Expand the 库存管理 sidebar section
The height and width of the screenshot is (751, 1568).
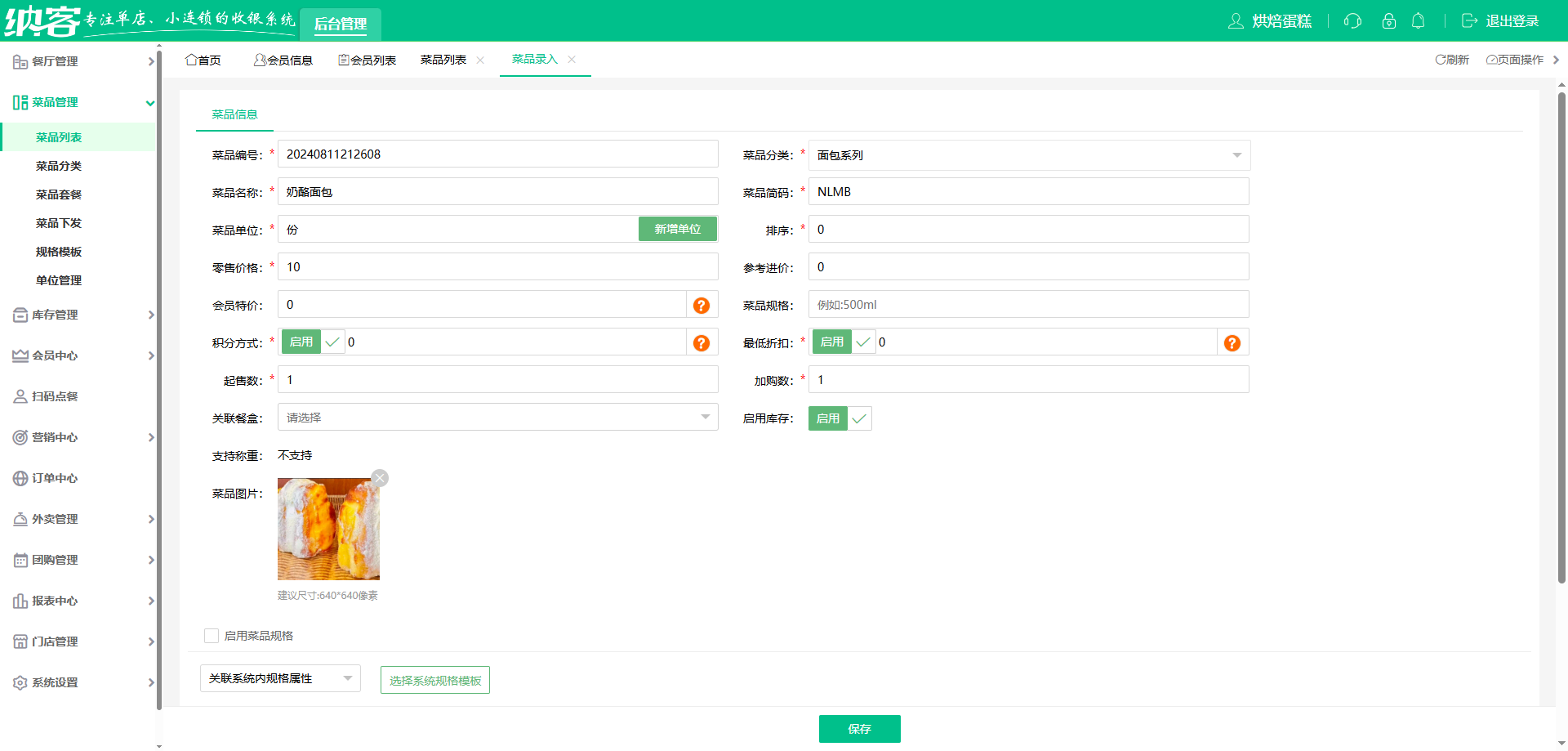(x=55, y=315)
